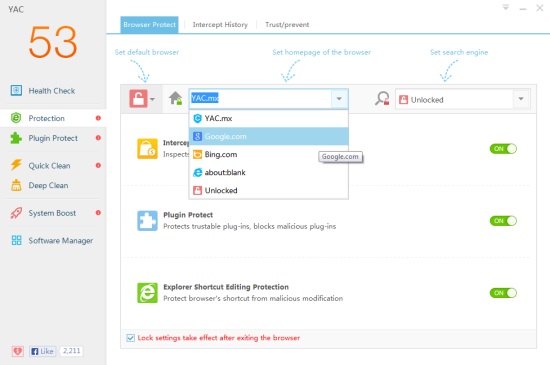Open Software Manager from sidebar

(x=60, y=241)
